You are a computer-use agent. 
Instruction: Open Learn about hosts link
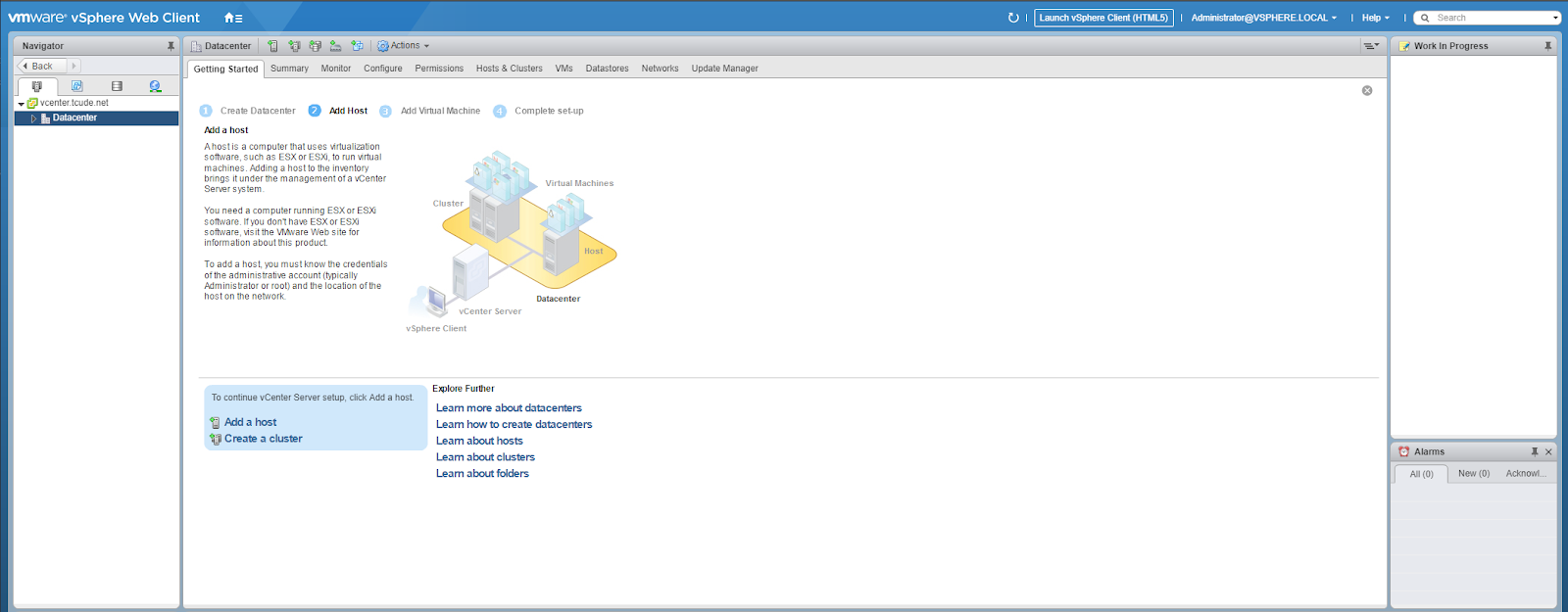pyautogui.click(x=479, y=441)
